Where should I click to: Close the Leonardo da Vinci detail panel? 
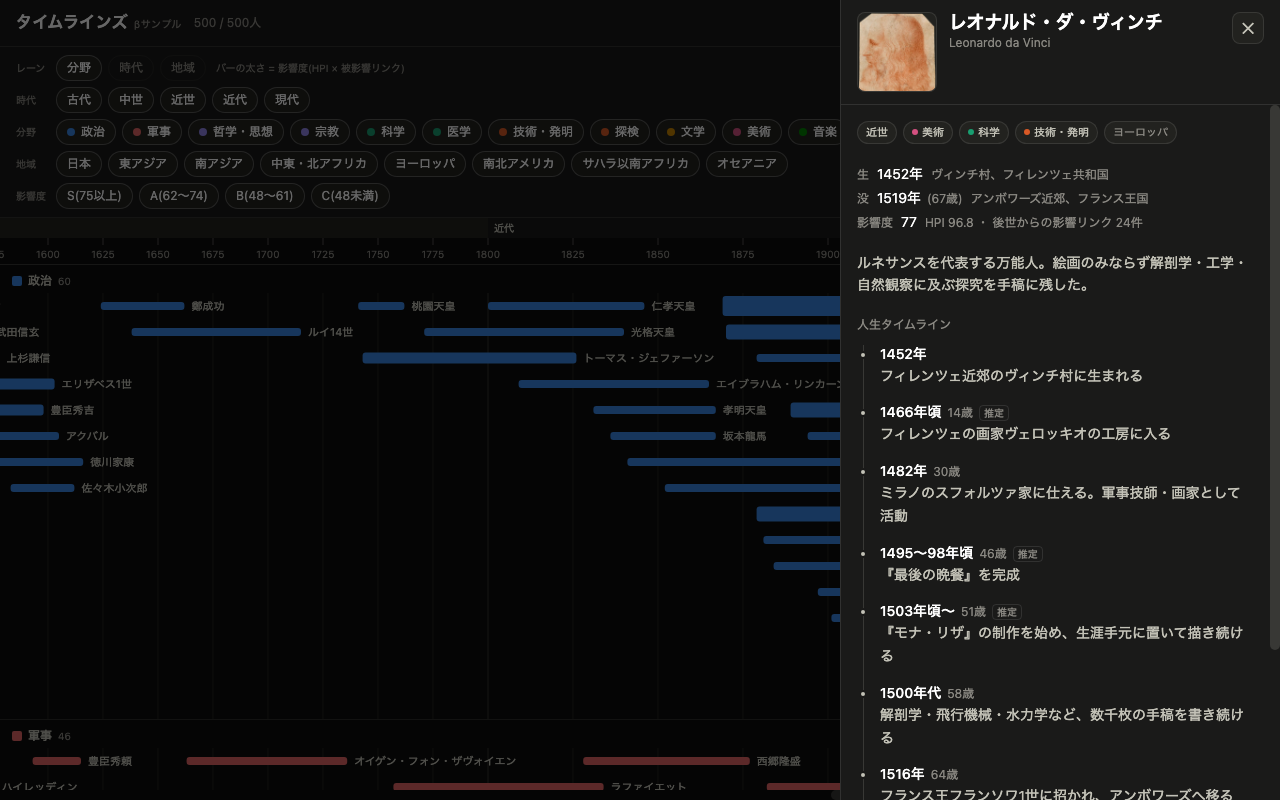1248,29
